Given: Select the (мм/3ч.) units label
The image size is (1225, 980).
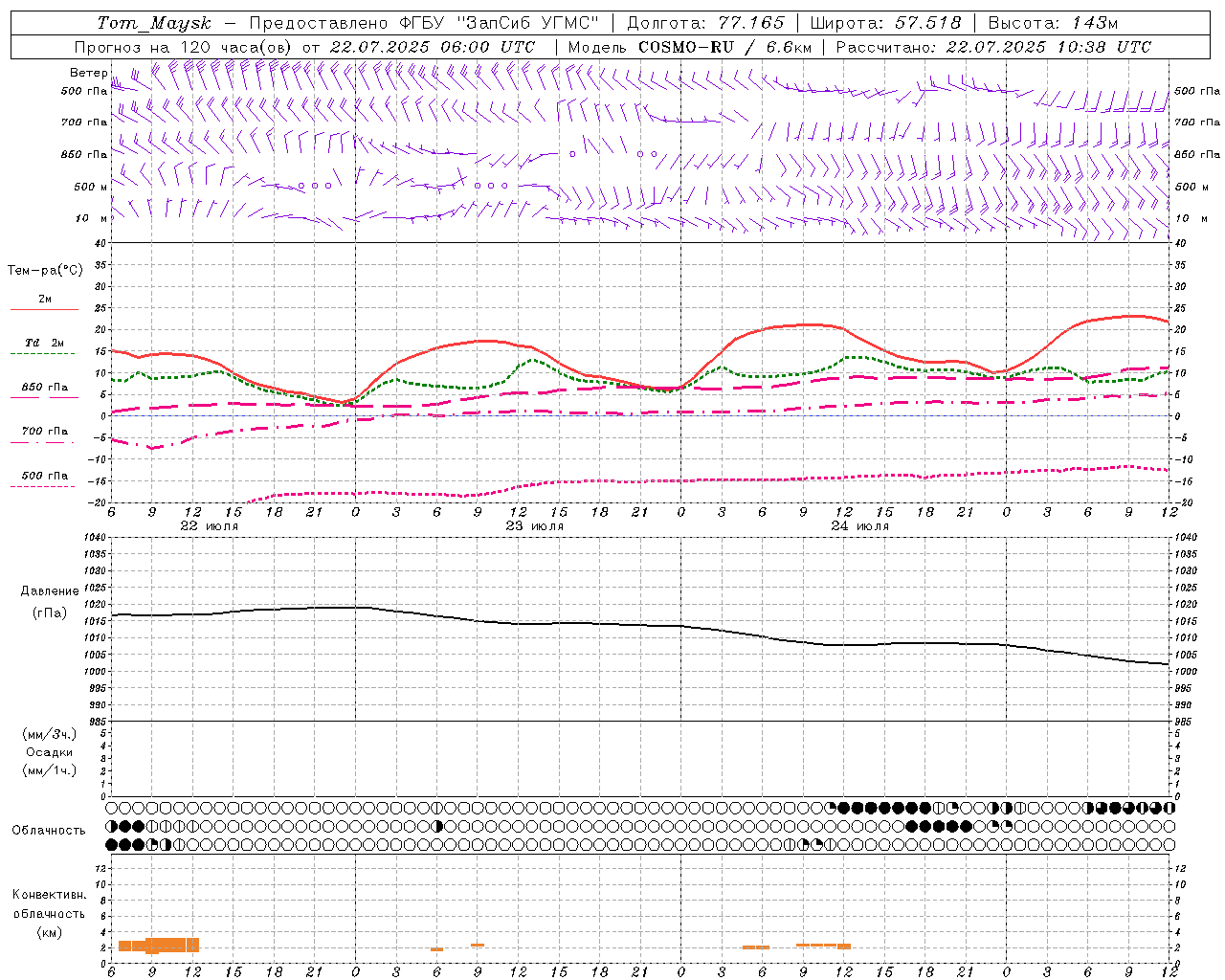Looking at the screenshot, I should pos(49,734).
